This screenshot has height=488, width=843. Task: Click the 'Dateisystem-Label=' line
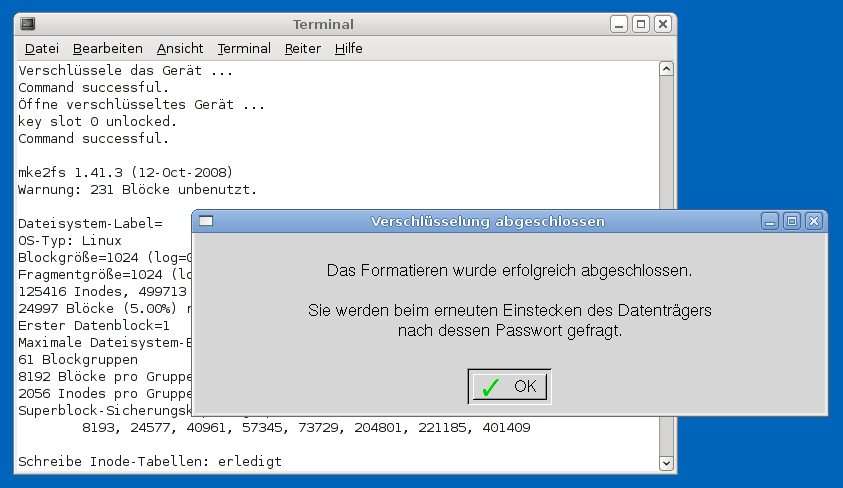tap(90, 224)
